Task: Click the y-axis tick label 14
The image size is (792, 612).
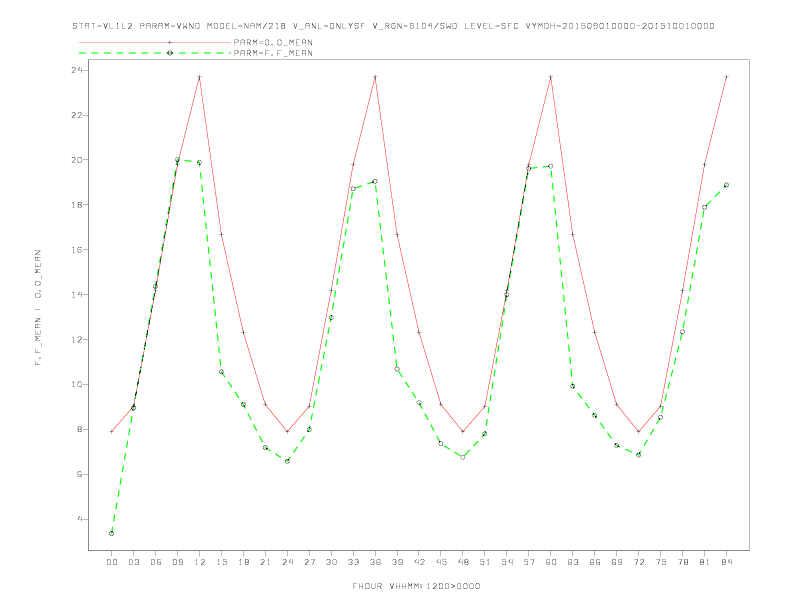Action: pos(77,295)
